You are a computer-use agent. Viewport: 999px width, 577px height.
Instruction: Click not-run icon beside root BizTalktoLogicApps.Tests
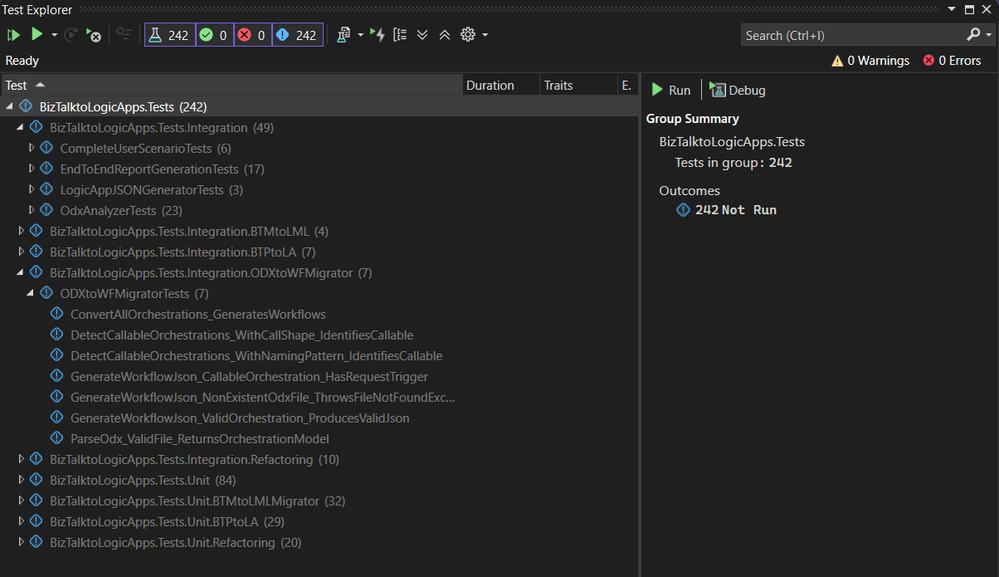coord(26,106)
